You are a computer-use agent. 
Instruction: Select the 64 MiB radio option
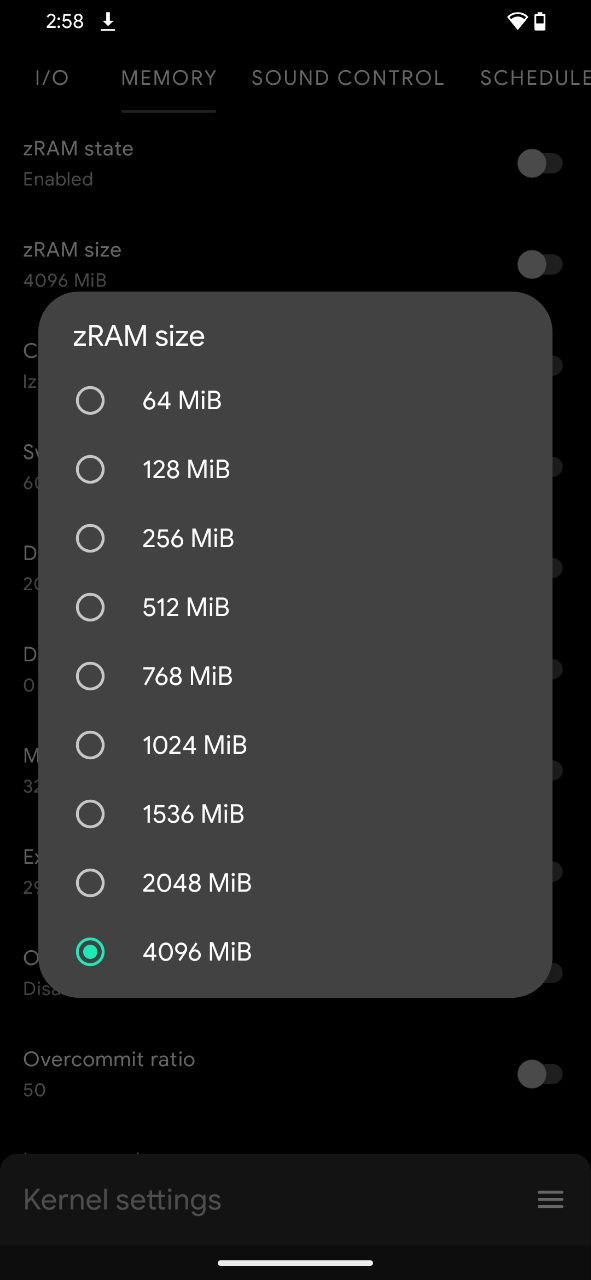(x=295, y=400)
